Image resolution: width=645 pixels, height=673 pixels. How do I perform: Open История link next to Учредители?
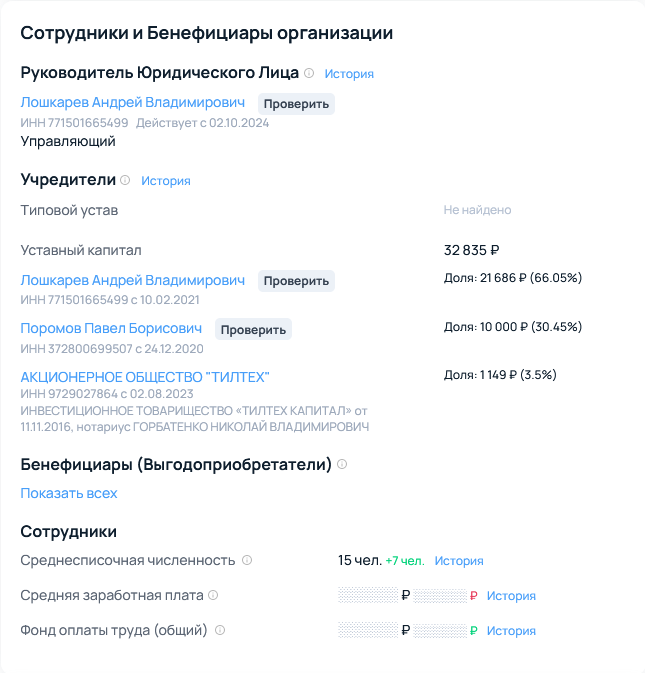[x=166, y=181]
